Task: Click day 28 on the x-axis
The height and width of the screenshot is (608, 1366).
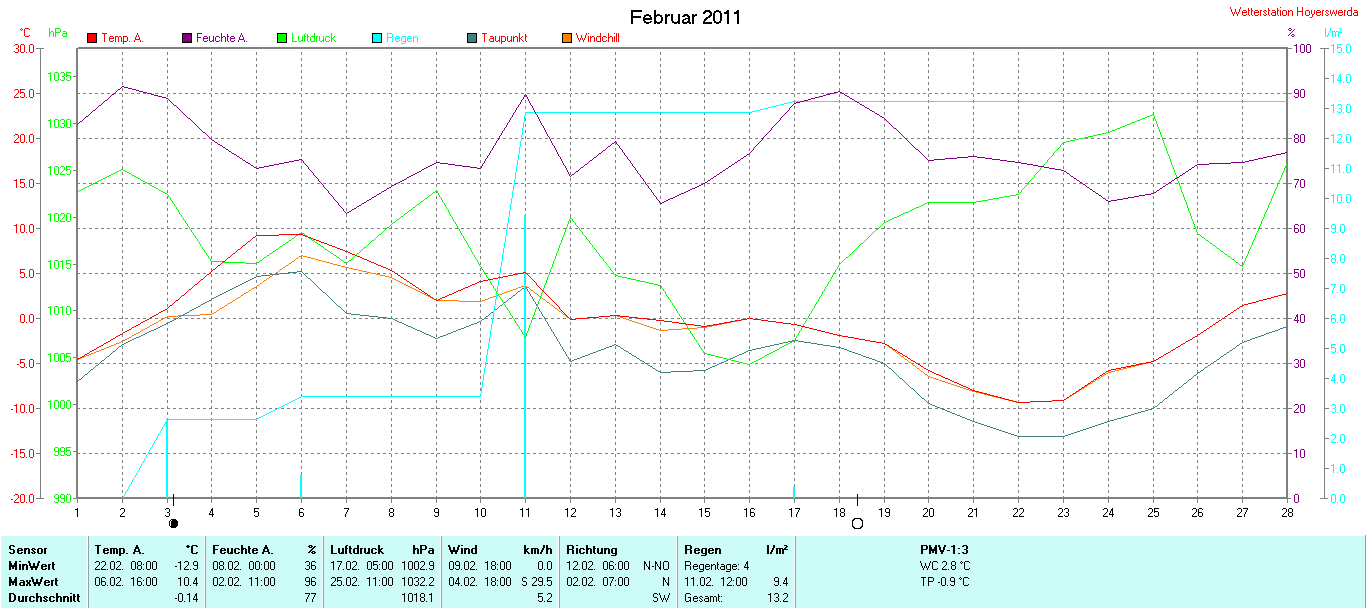Action: (1287, 512)
